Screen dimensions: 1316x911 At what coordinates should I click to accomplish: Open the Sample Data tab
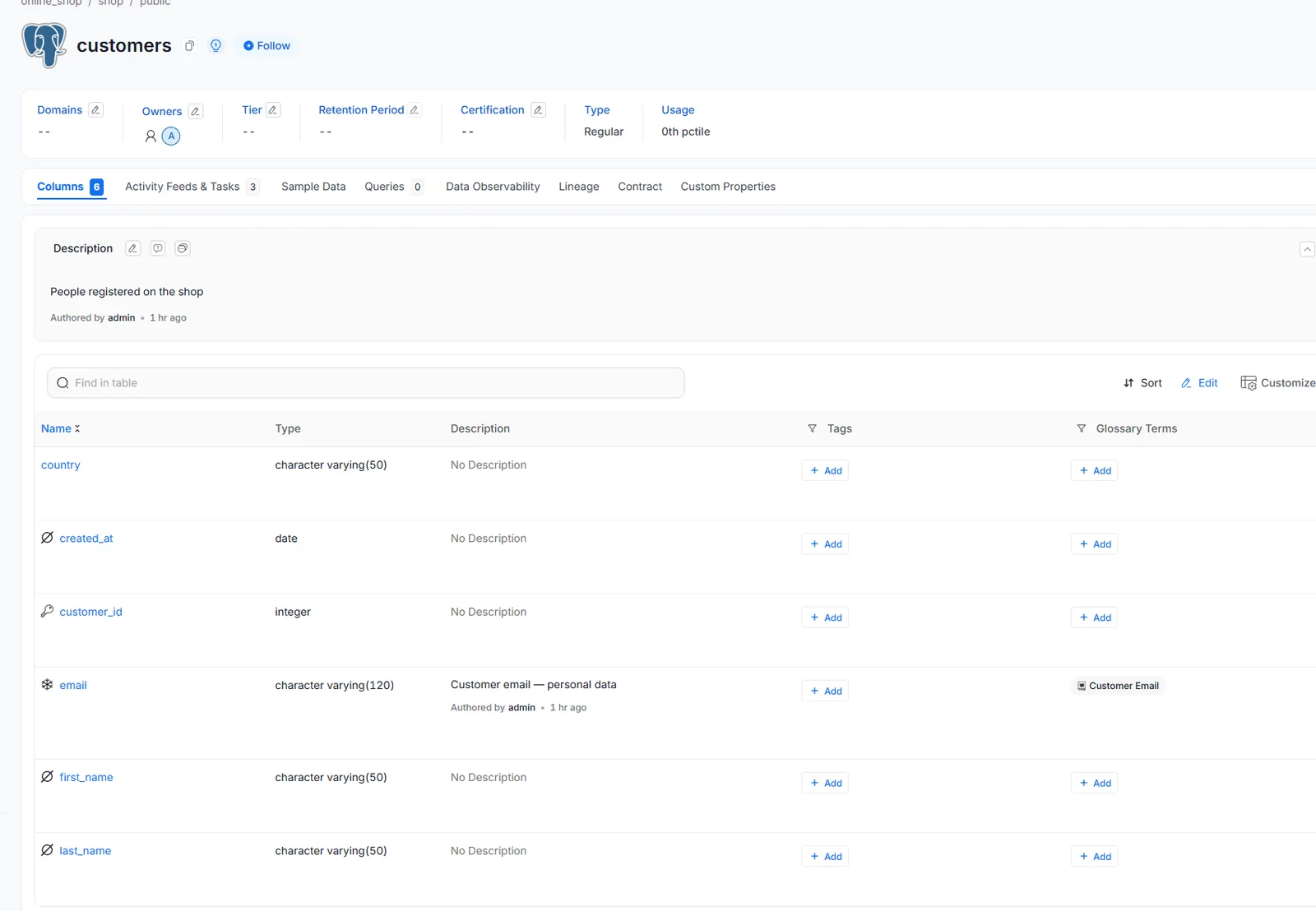pyautogui.click(x=313, y=187)
